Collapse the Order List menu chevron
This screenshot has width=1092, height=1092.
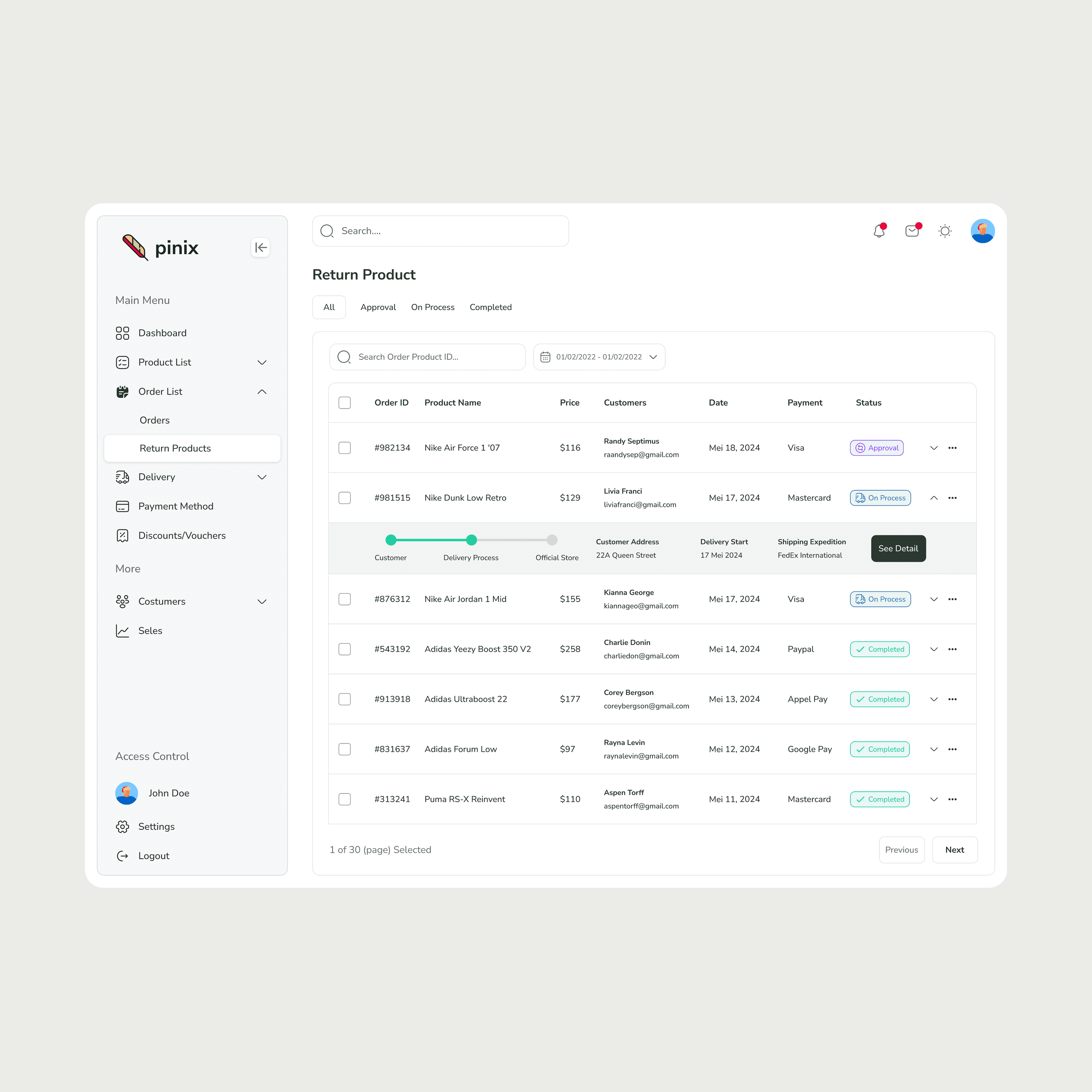coord(262,392)
